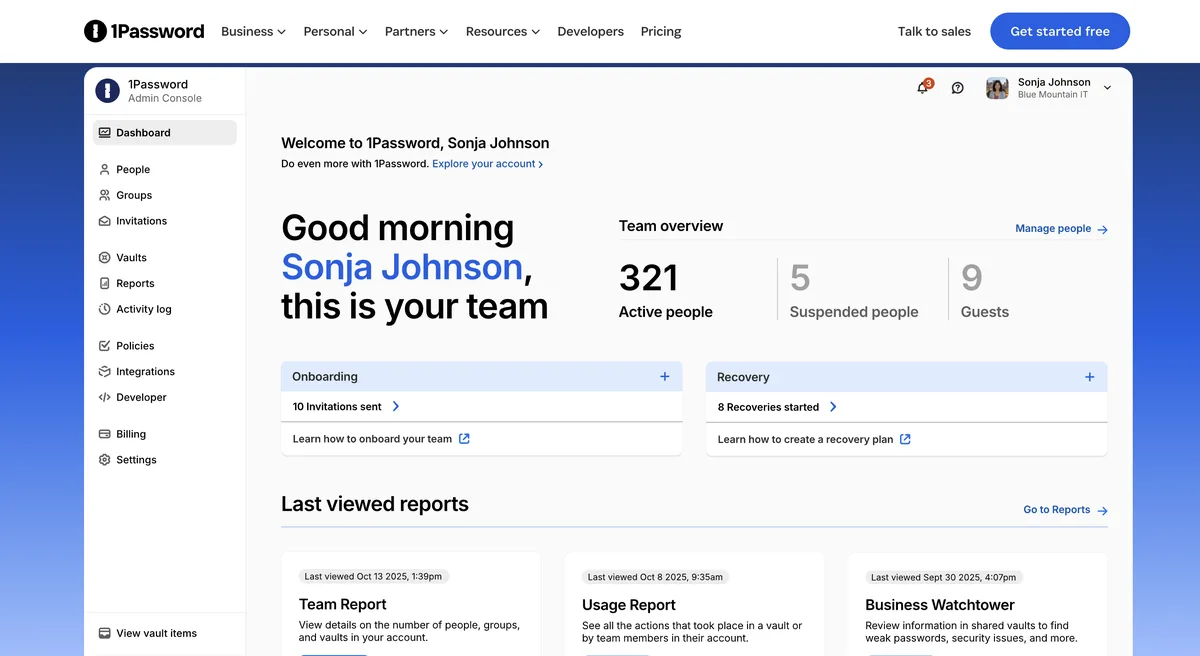Expand the Business menu in top nav
1200x656 pixels.
[253, 31]
